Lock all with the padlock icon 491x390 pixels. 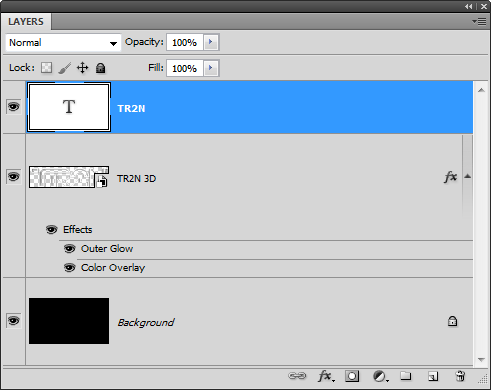pyautogui.click(x=100, y=68)
